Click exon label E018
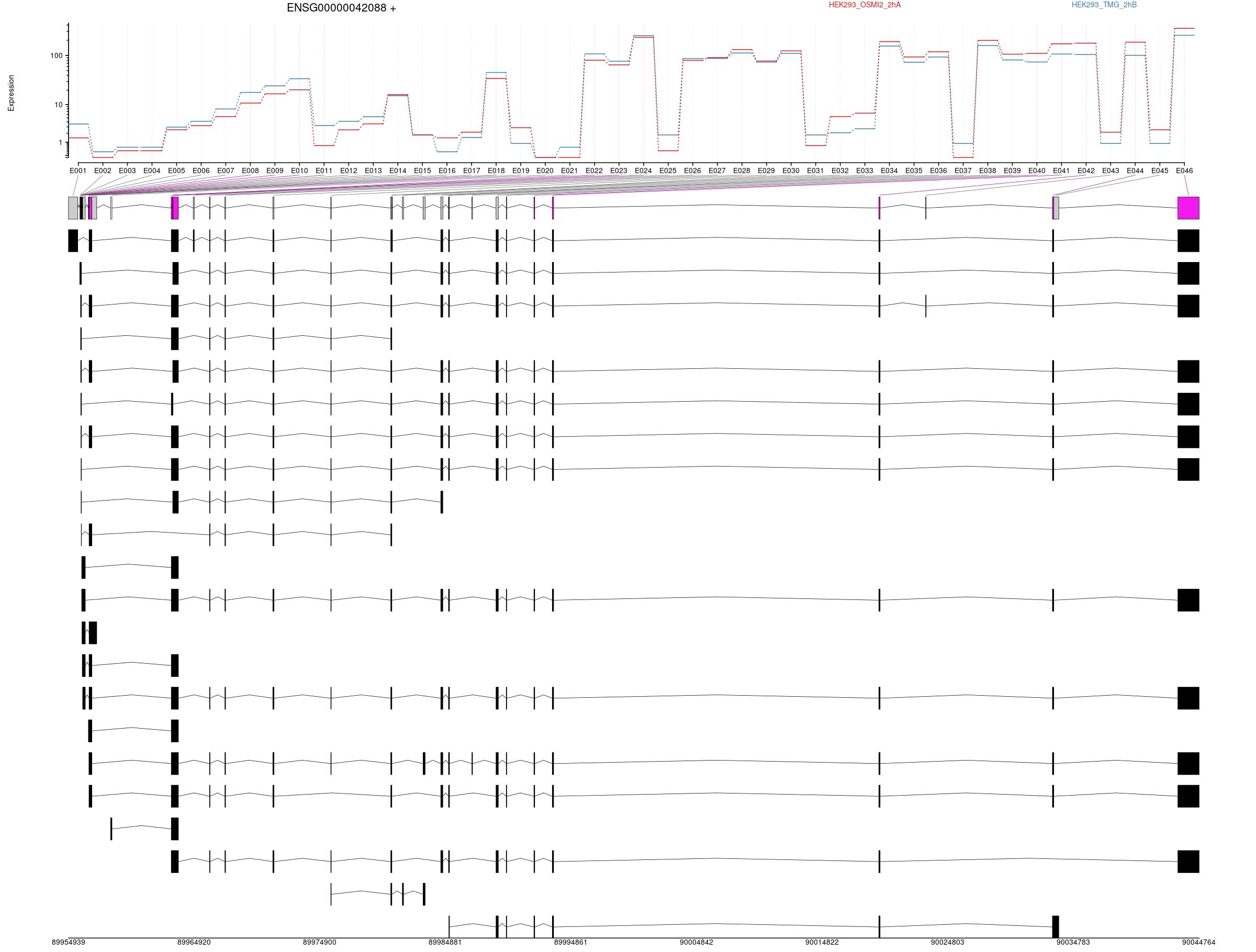 (x=496, y=171)
